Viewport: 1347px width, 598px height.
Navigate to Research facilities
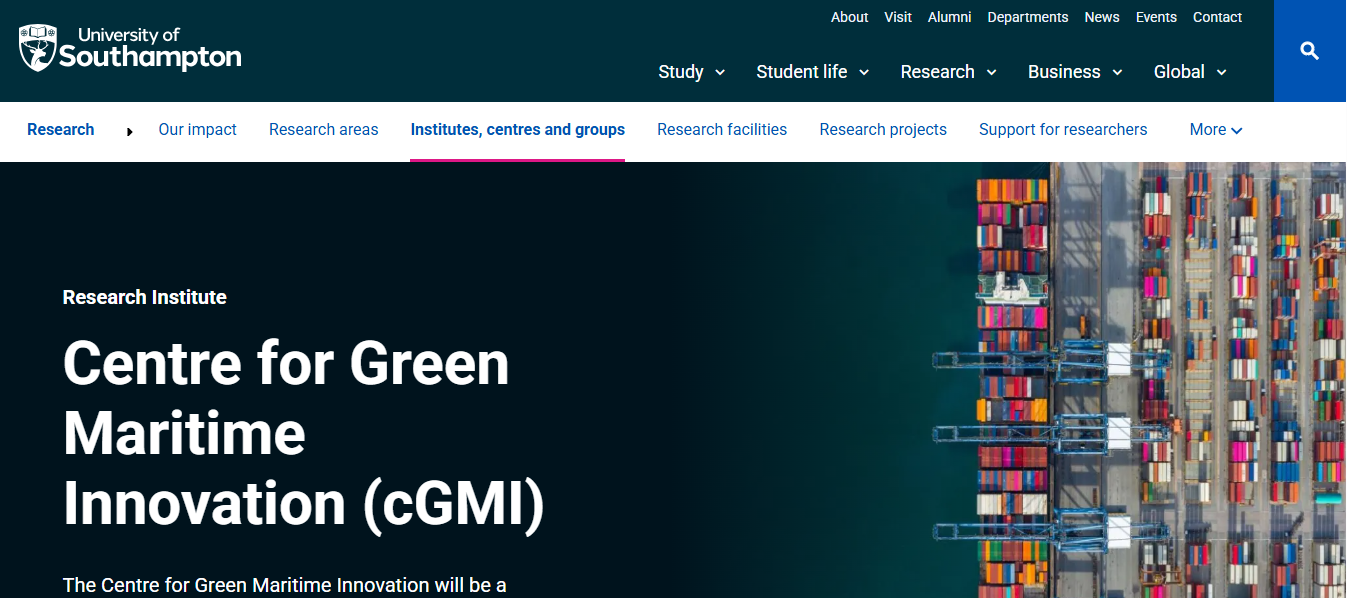pyautogui.click(x=721, y=130)
